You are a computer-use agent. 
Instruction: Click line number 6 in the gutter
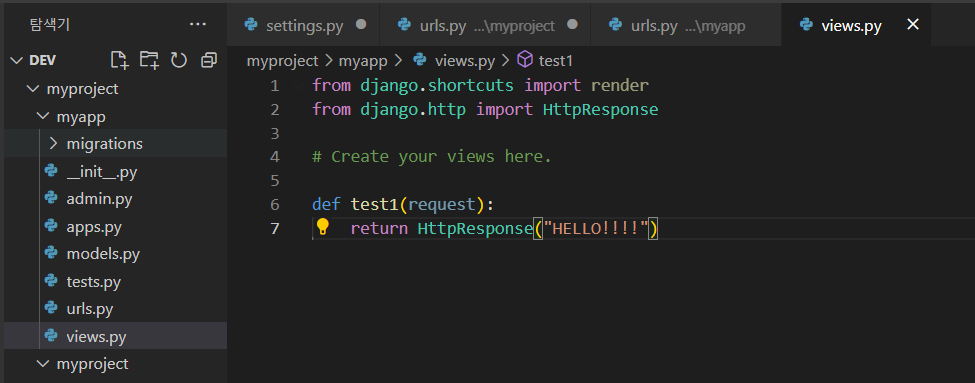pos(274,204)
